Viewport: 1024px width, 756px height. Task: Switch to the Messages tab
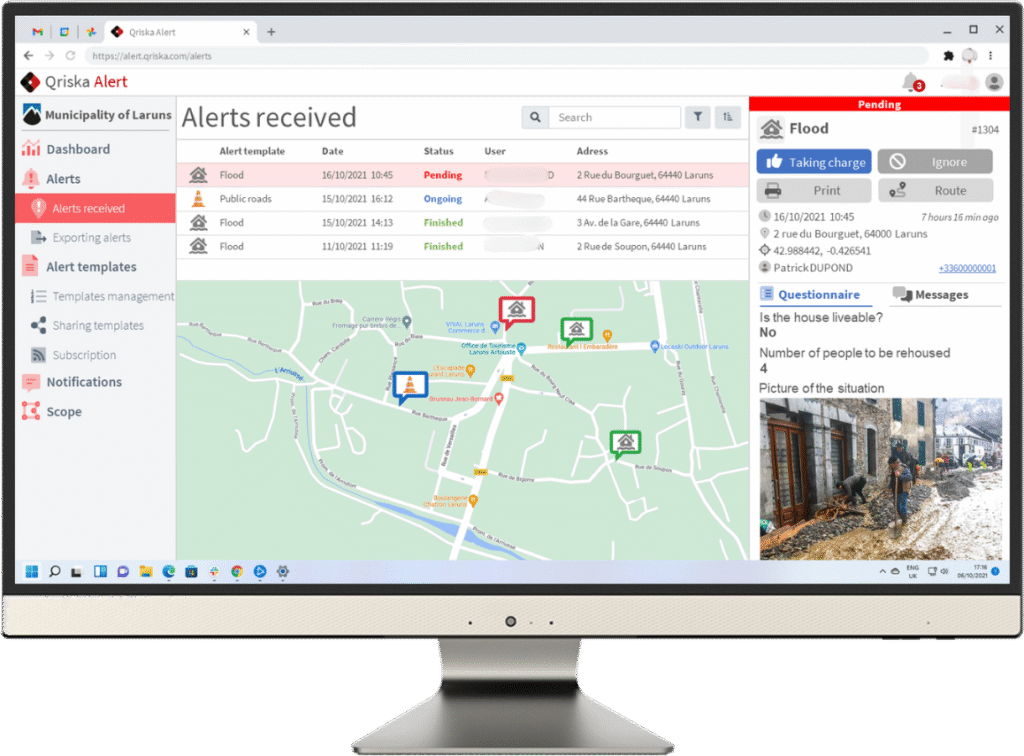[x=931, y=294]
